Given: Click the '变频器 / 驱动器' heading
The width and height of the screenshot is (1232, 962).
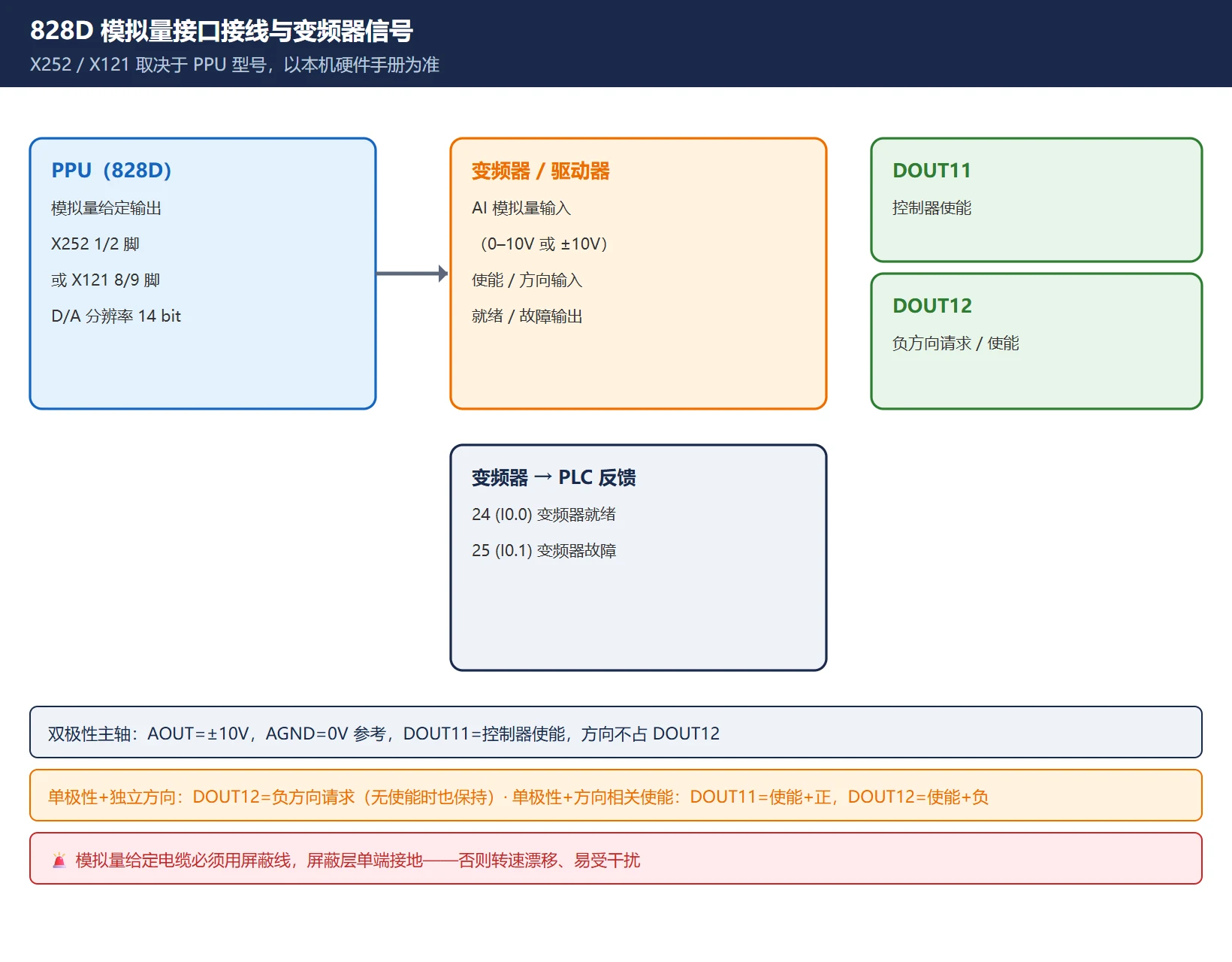Looking at the screenshot, I should tap(541, 171).
